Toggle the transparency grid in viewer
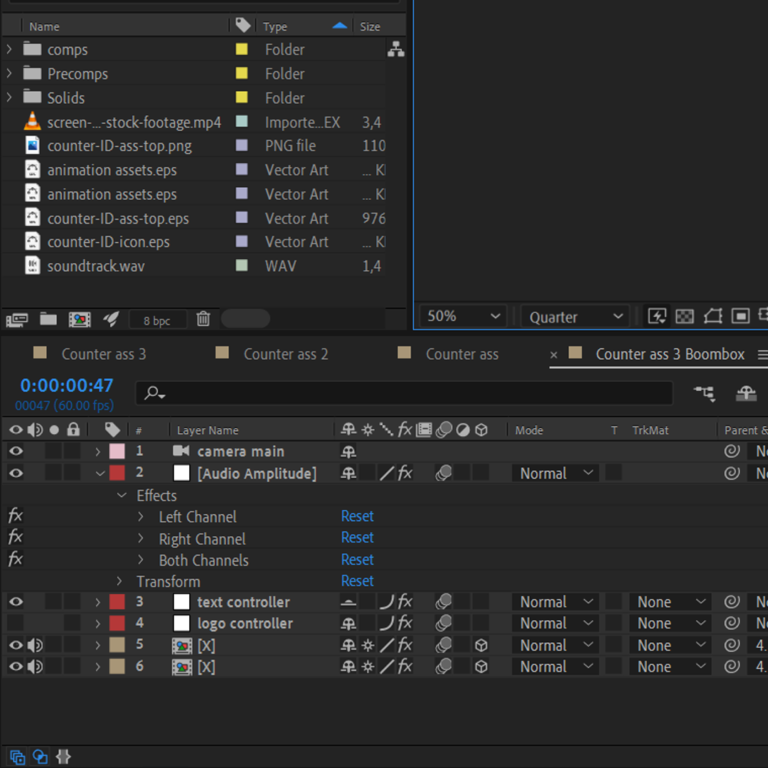This screenshot has height=768, width=768. pyautogui.click(x=685, y=316)
